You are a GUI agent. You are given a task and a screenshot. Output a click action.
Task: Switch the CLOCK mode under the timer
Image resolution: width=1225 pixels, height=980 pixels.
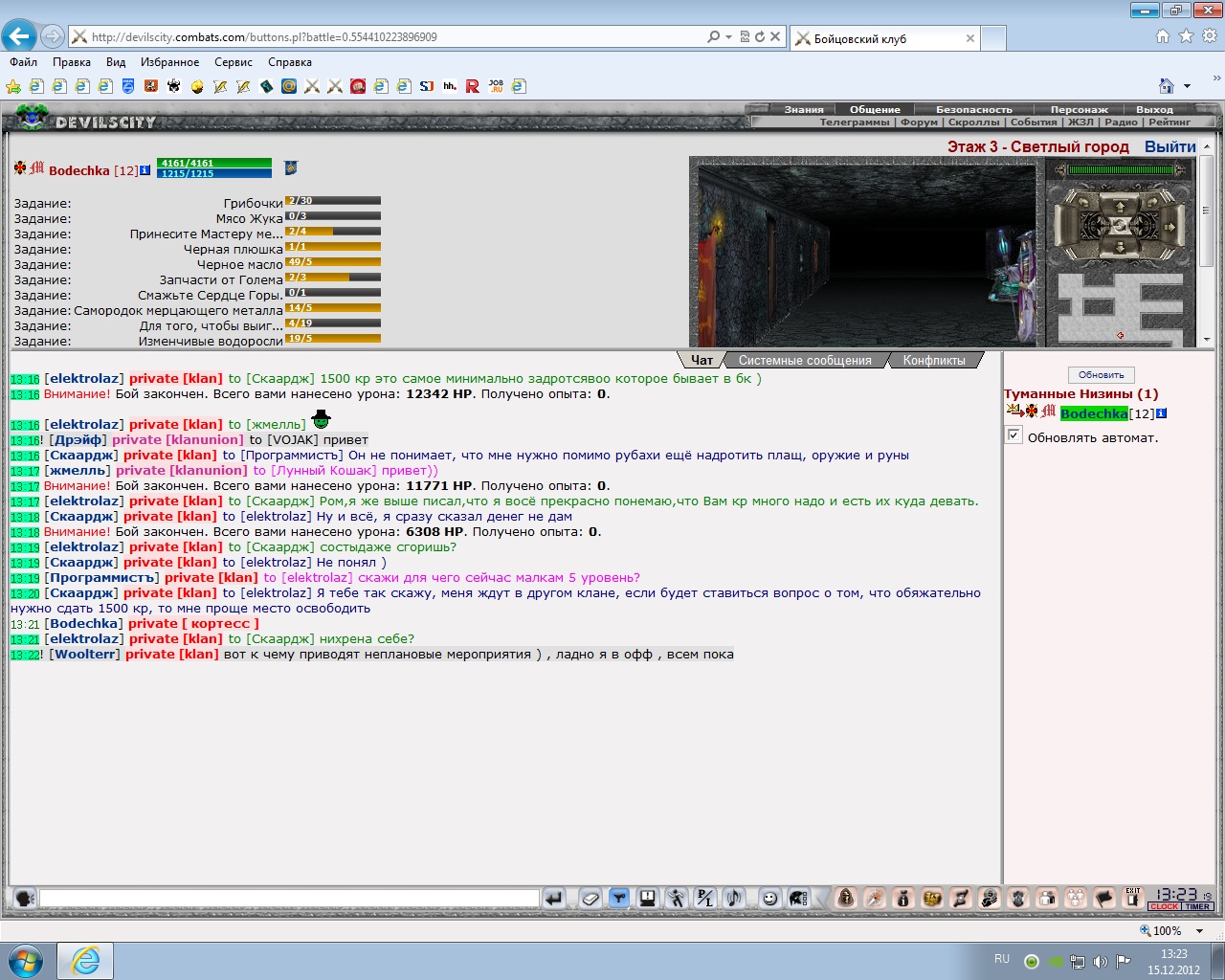[x=1165, y=906]
